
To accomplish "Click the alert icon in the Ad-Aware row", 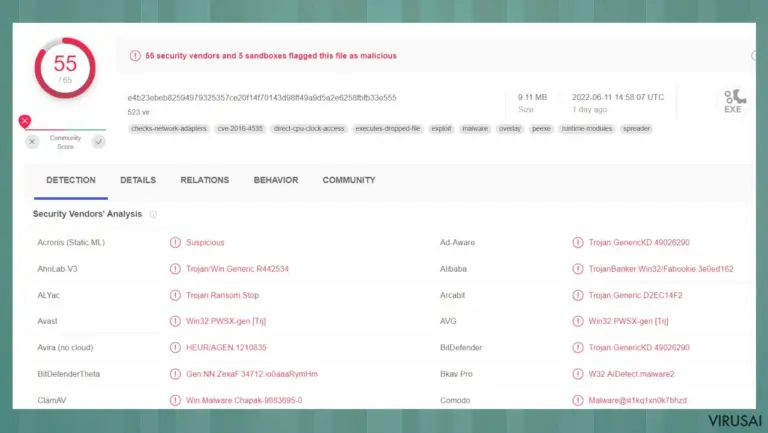I will (x=578, y=242).
